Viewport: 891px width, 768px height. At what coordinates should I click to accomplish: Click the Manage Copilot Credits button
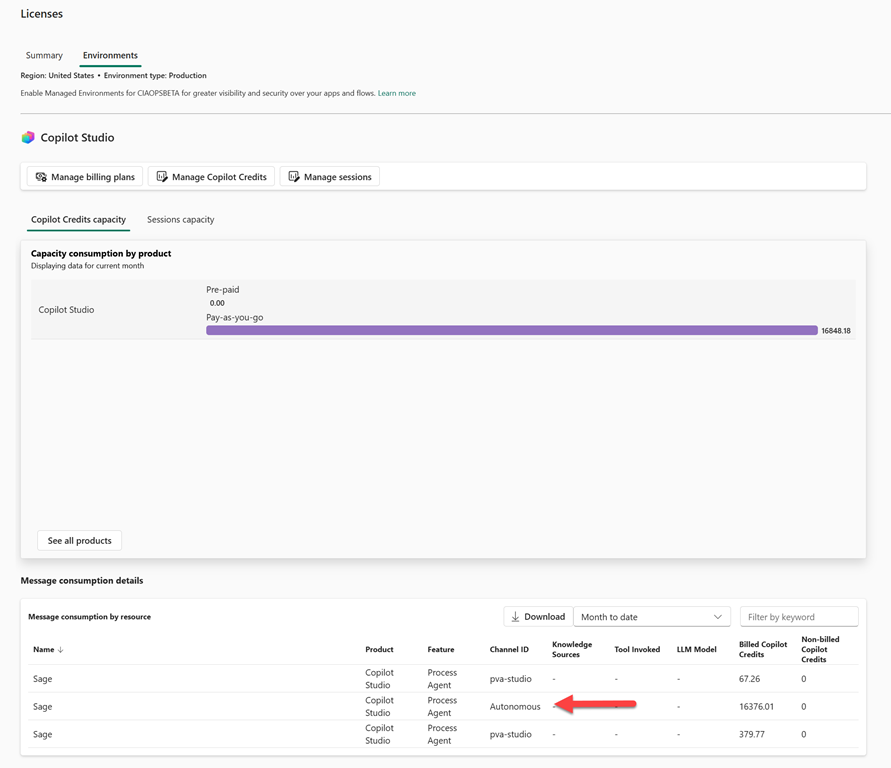(211, 177)
